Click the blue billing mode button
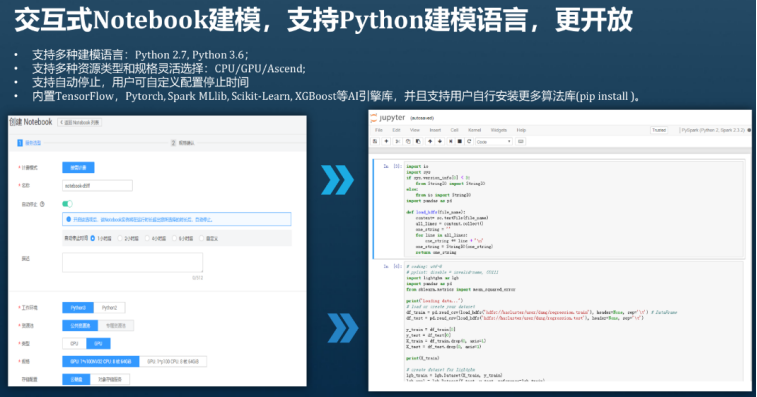Screen dimensions: 757x397 [78, 168]
